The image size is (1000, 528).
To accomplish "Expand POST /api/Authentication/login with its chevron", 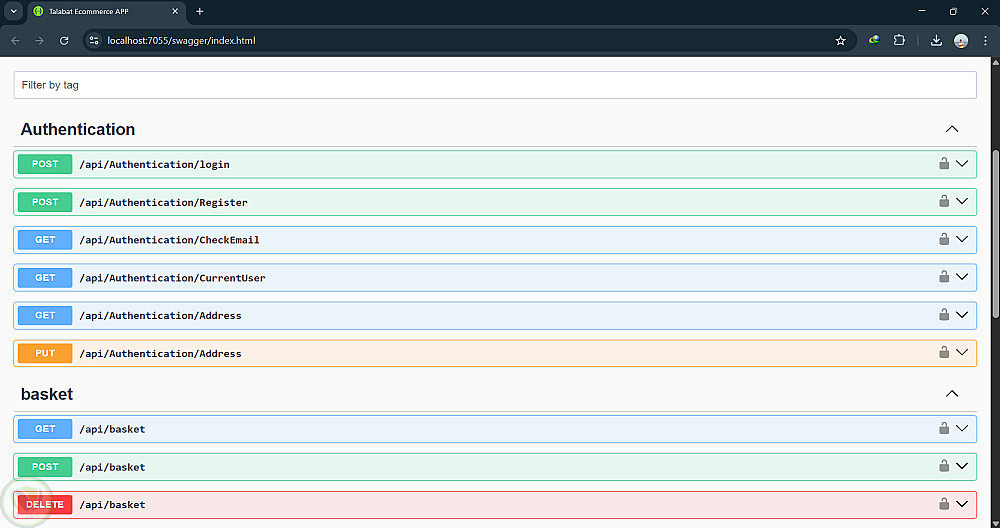I will [962, 164].
